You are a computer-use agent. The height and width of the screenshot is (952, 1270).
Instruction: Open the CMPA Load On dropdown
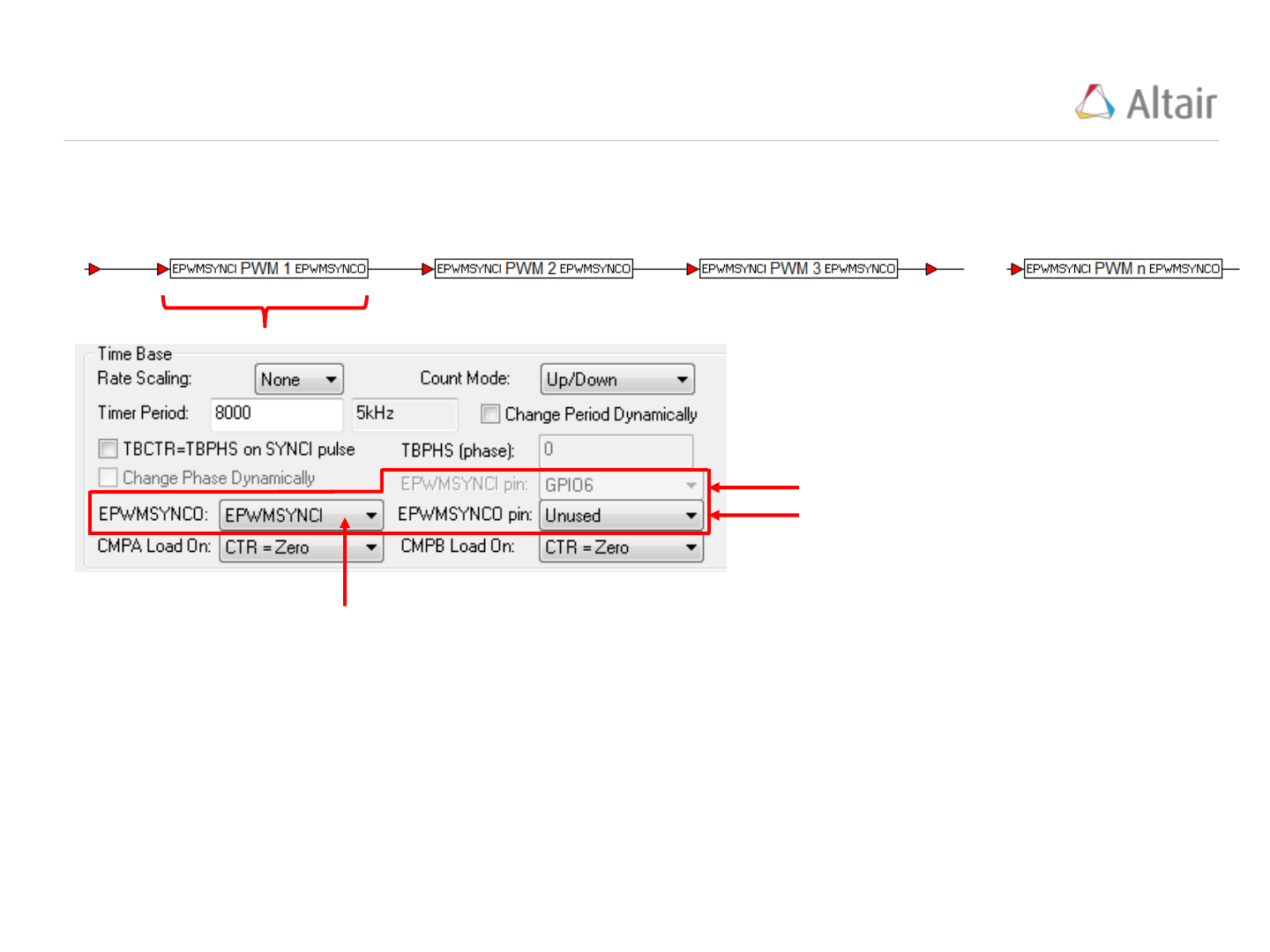tap(302, 547)
